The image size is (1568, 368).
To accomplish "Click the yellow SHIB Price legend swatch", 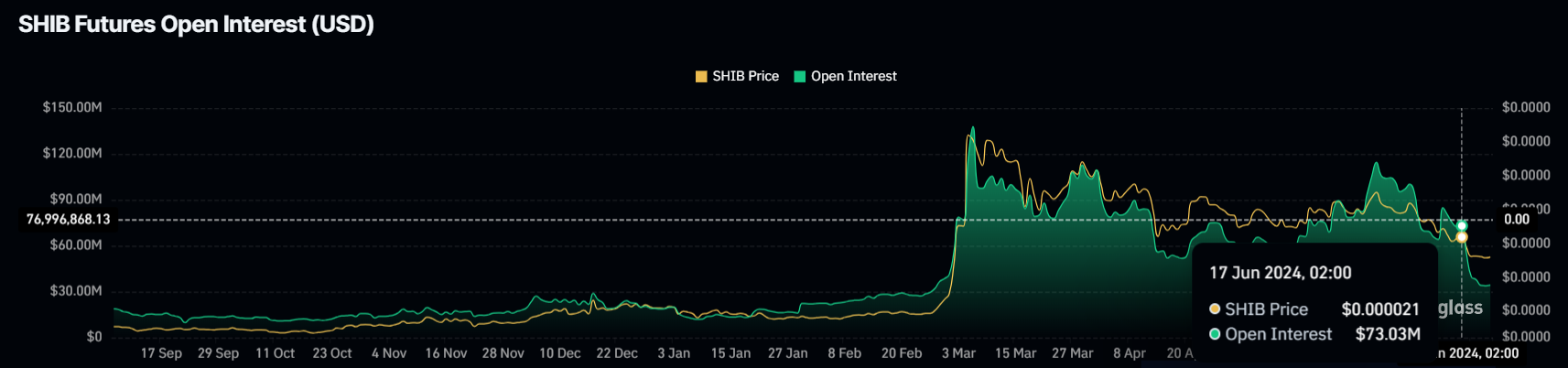I will pyautogui.click(x=701, y=77).
